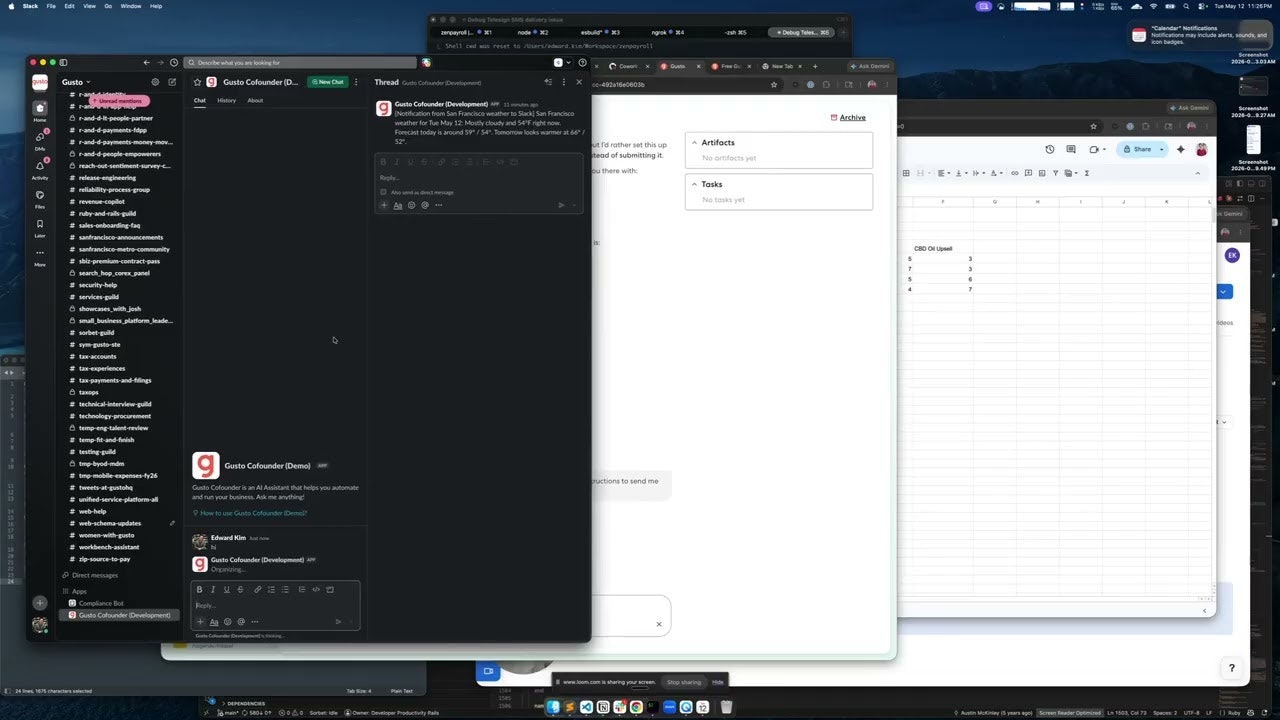Compose a new message in Slack

click(x=172, y=82)
